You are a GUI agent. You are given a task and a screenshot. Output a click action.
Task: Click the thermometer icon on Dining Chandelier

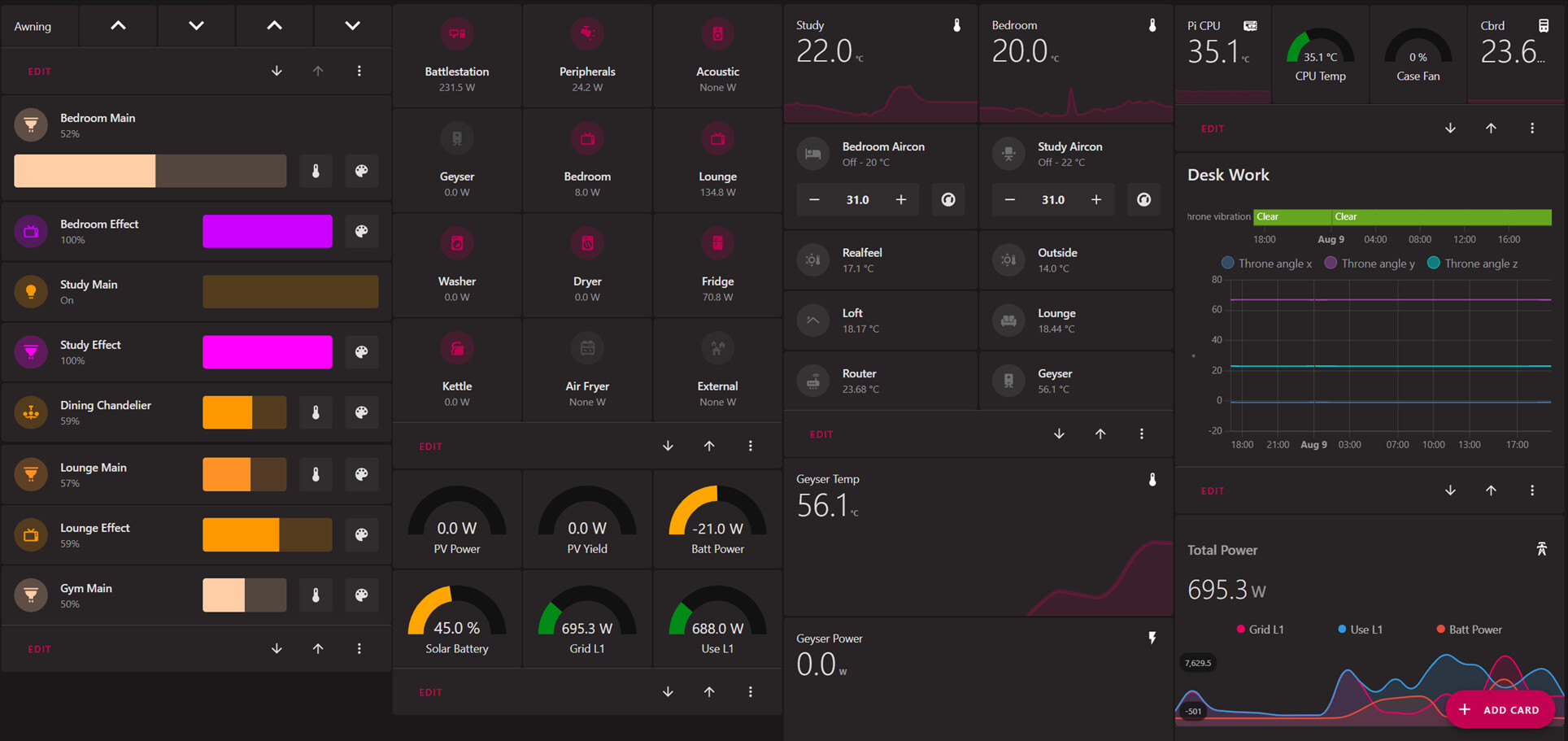point(316,412)
